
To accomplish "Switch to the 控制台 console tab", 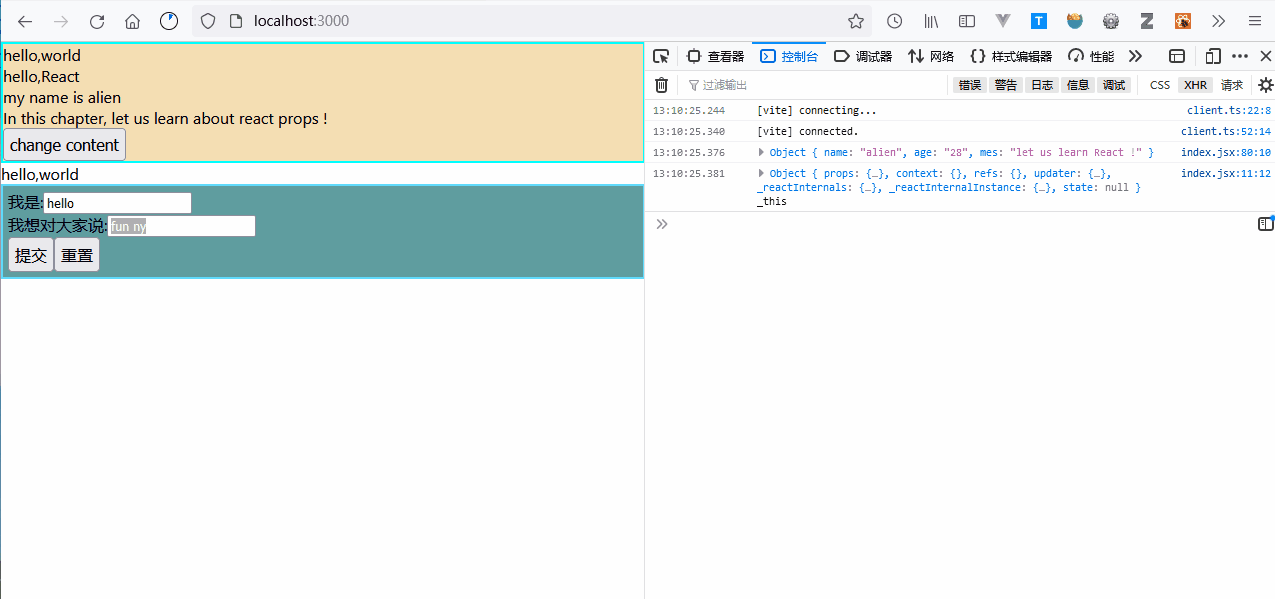I will pos(789,56).
